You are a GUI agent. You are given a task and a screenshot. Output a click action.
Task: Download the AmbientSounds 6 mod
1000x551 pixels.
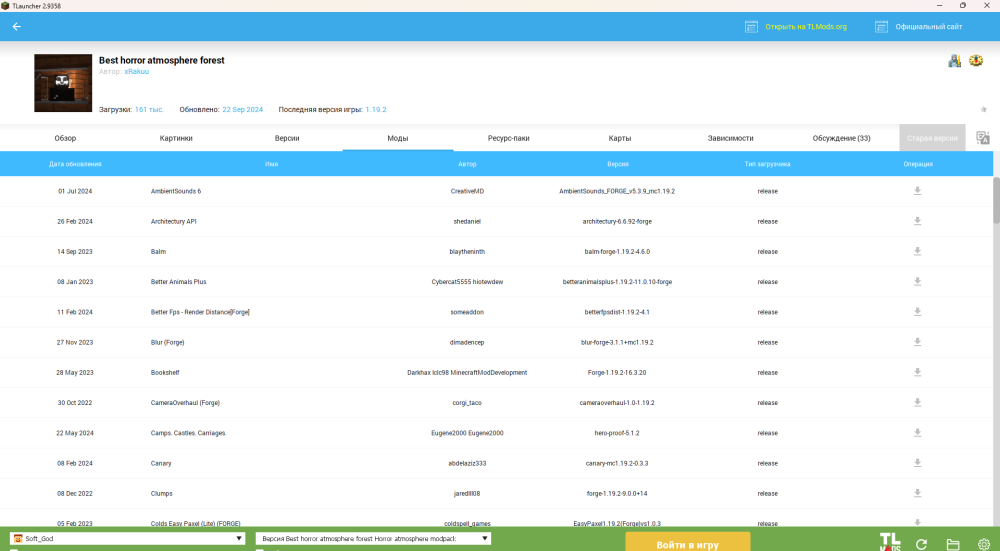pos(917,191)
